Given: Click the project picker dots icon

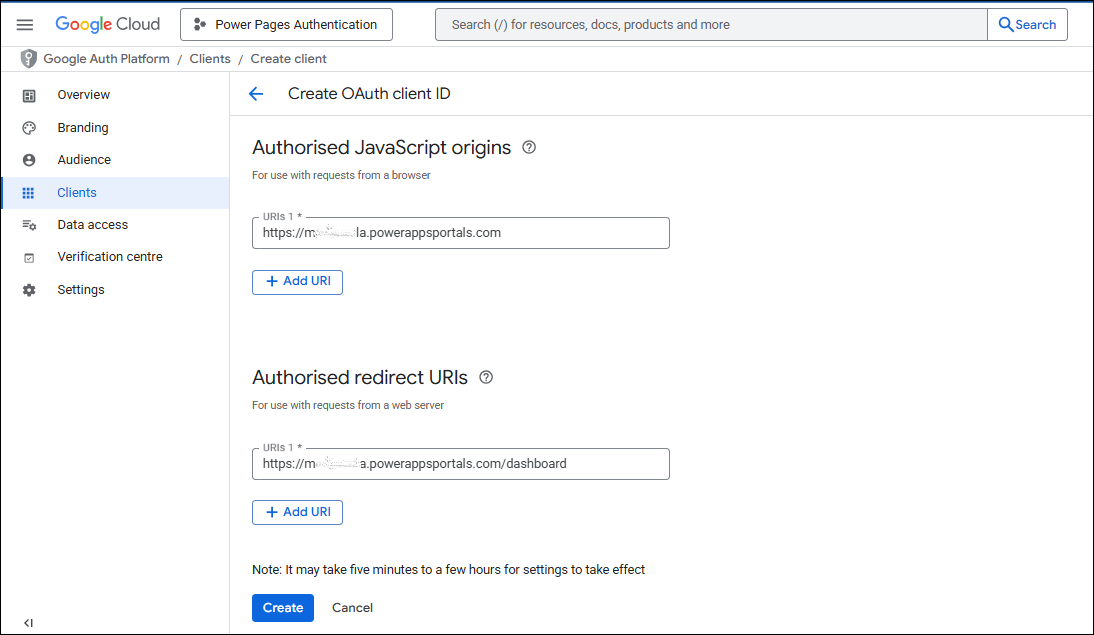Looking at the screenshot, I should tap(200, 24).
